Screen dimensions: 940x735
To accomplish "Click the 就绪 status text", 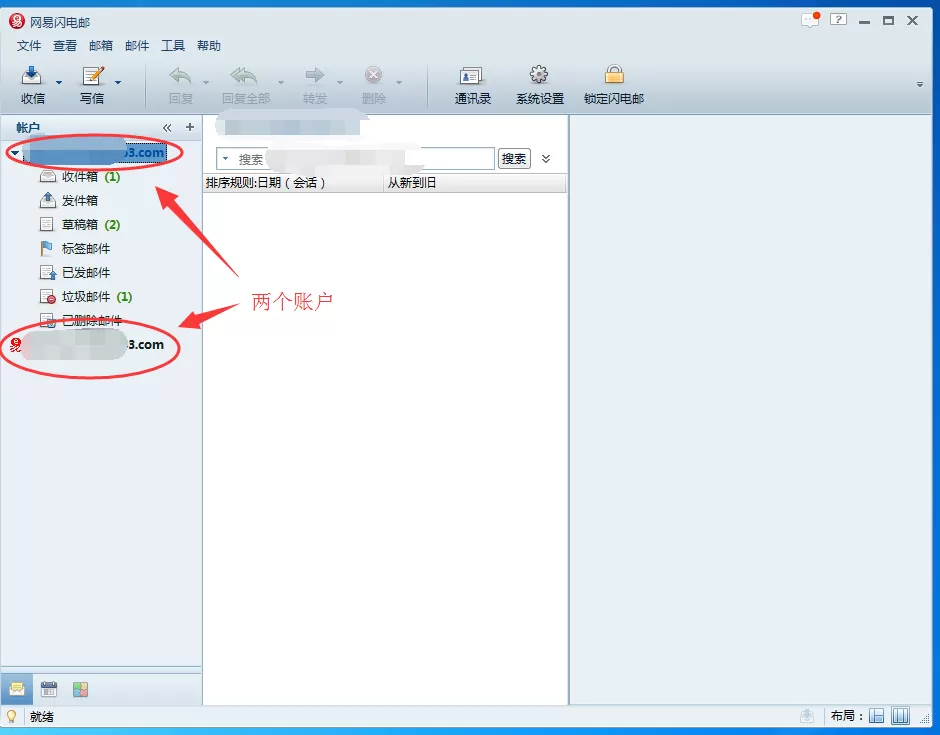I will click(41, 716).
